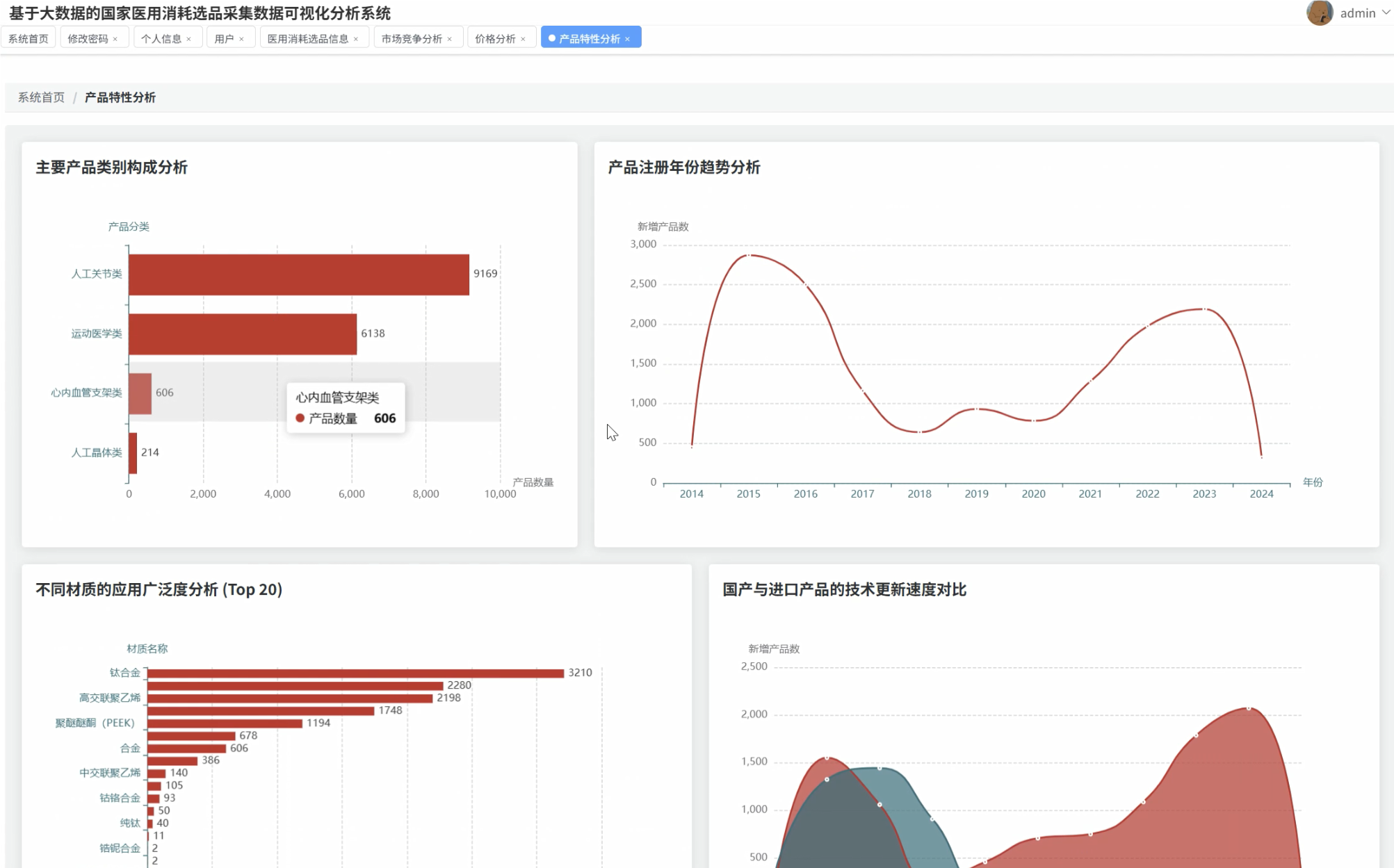Click the 钛合金 bar showing 3210

[355, 673]
